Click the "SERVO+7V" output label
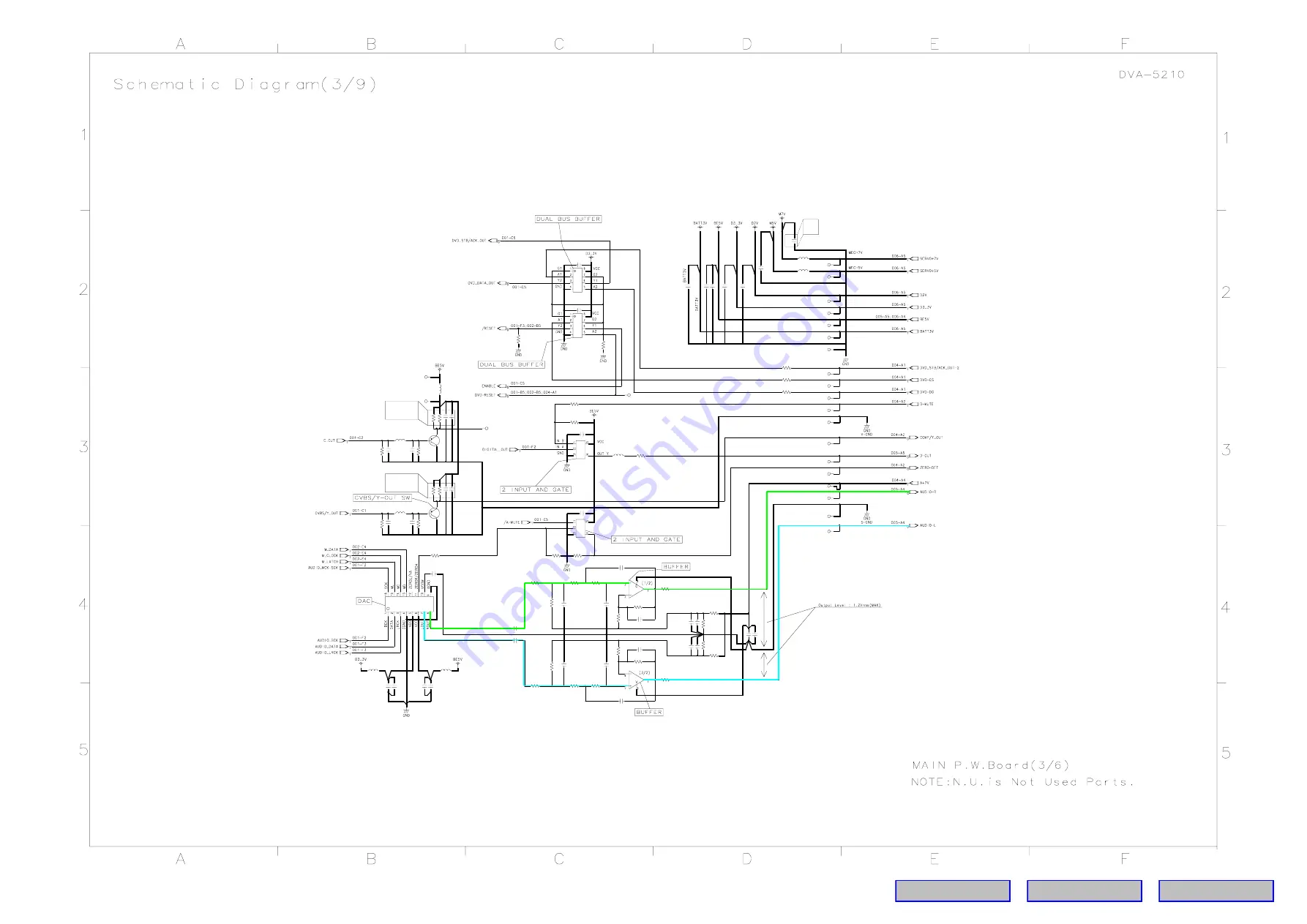Viewport: 1307px width, 924px height. pos(929,258)
